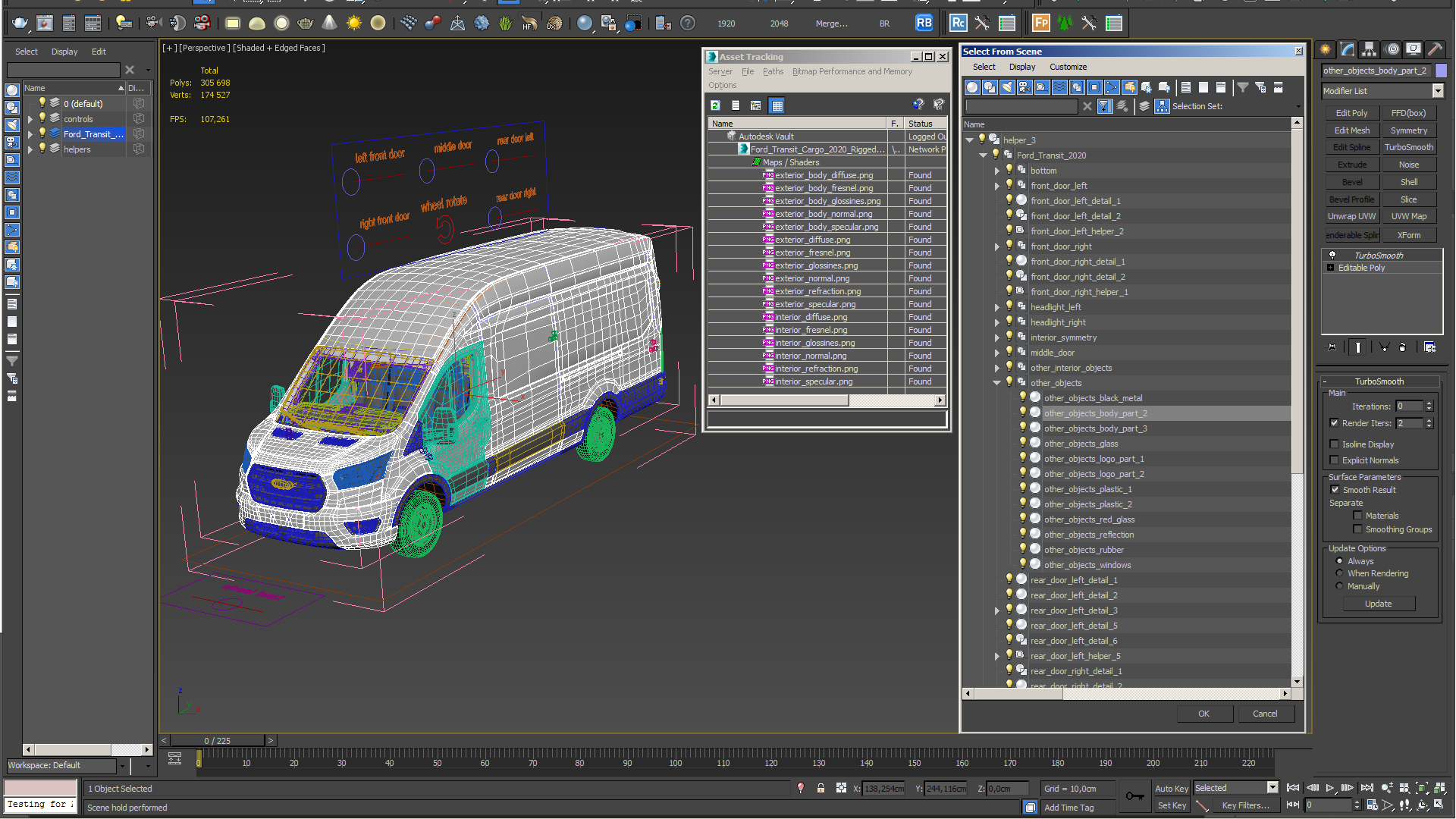
Task: Click OK in Select From Scene
Action: click(1203, 714)
